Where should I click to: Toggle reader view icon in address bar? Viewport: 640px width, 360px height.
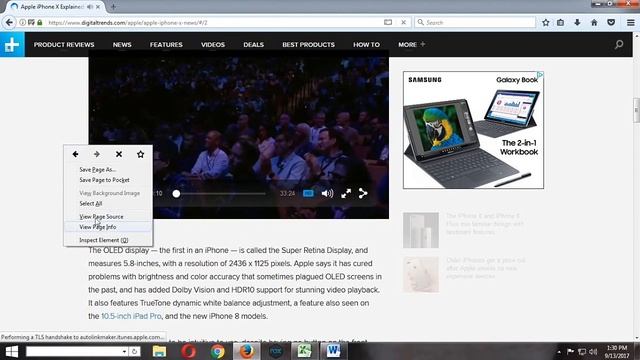(x=388, y=22)
